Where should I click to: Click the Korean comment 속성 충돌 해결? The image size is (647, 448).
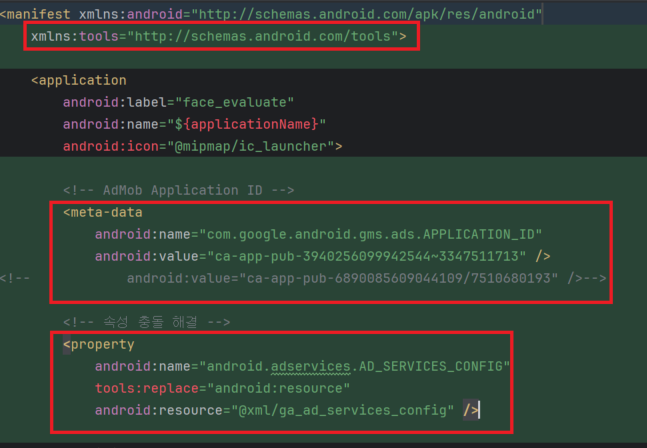click(x=146, y=322)
